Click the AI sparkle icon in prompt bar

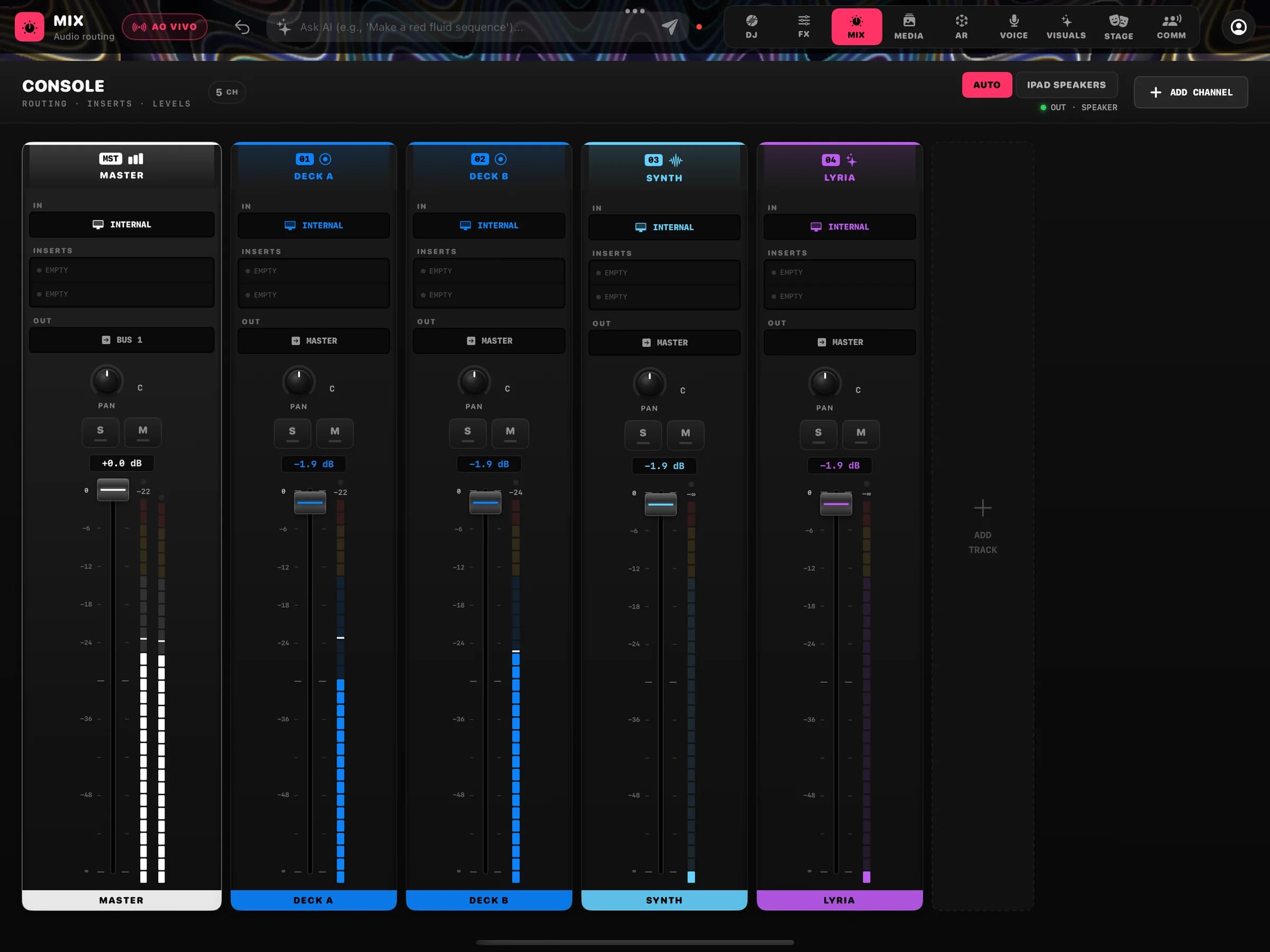point(284,27)
